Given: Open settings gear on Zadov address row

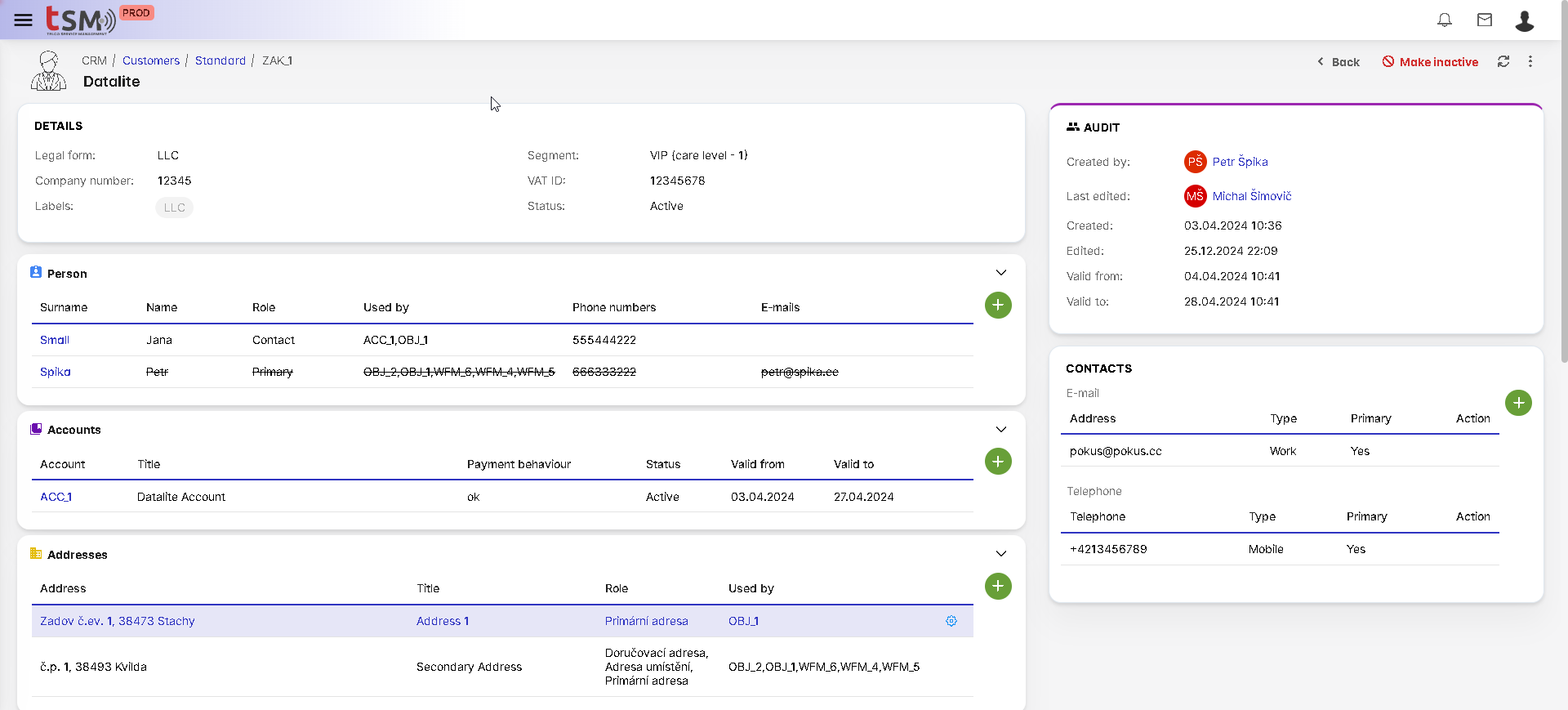Looking at the screenshot, I should coord(951,621).
